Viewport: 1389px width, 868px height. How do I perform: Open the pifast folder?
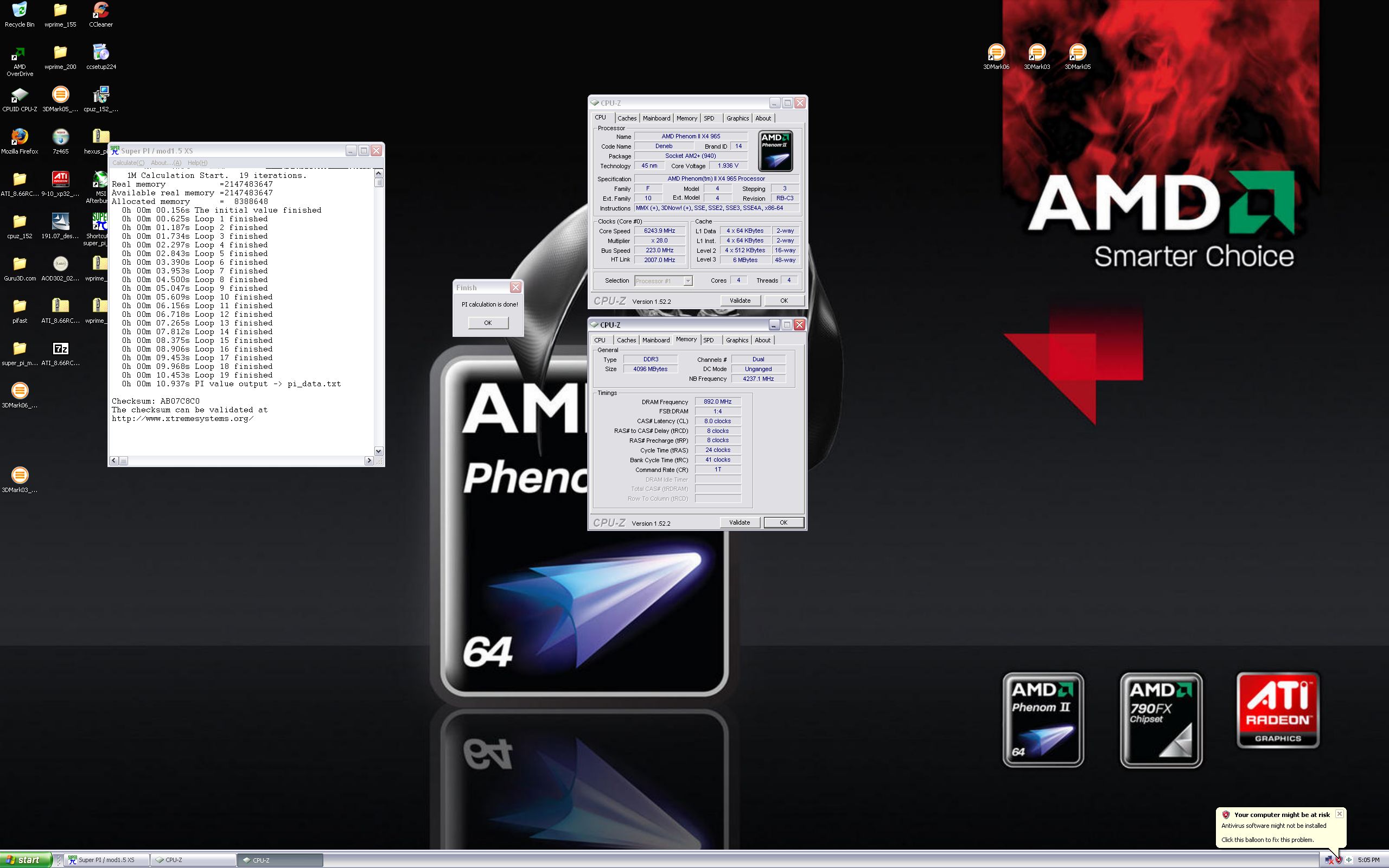point(20,311)
